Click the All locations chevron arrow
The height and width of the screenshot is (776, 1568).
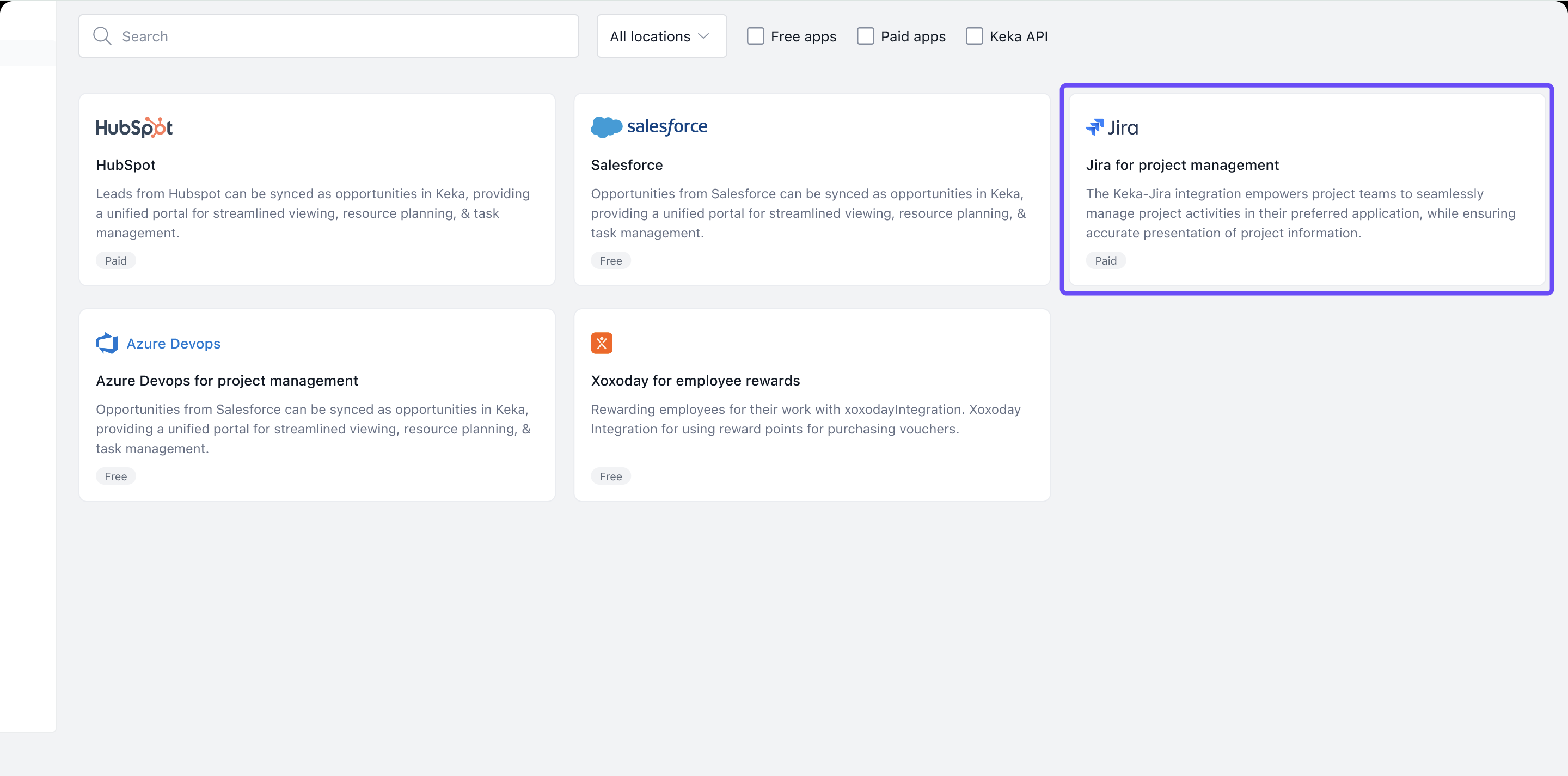click(x=703, y=36)
